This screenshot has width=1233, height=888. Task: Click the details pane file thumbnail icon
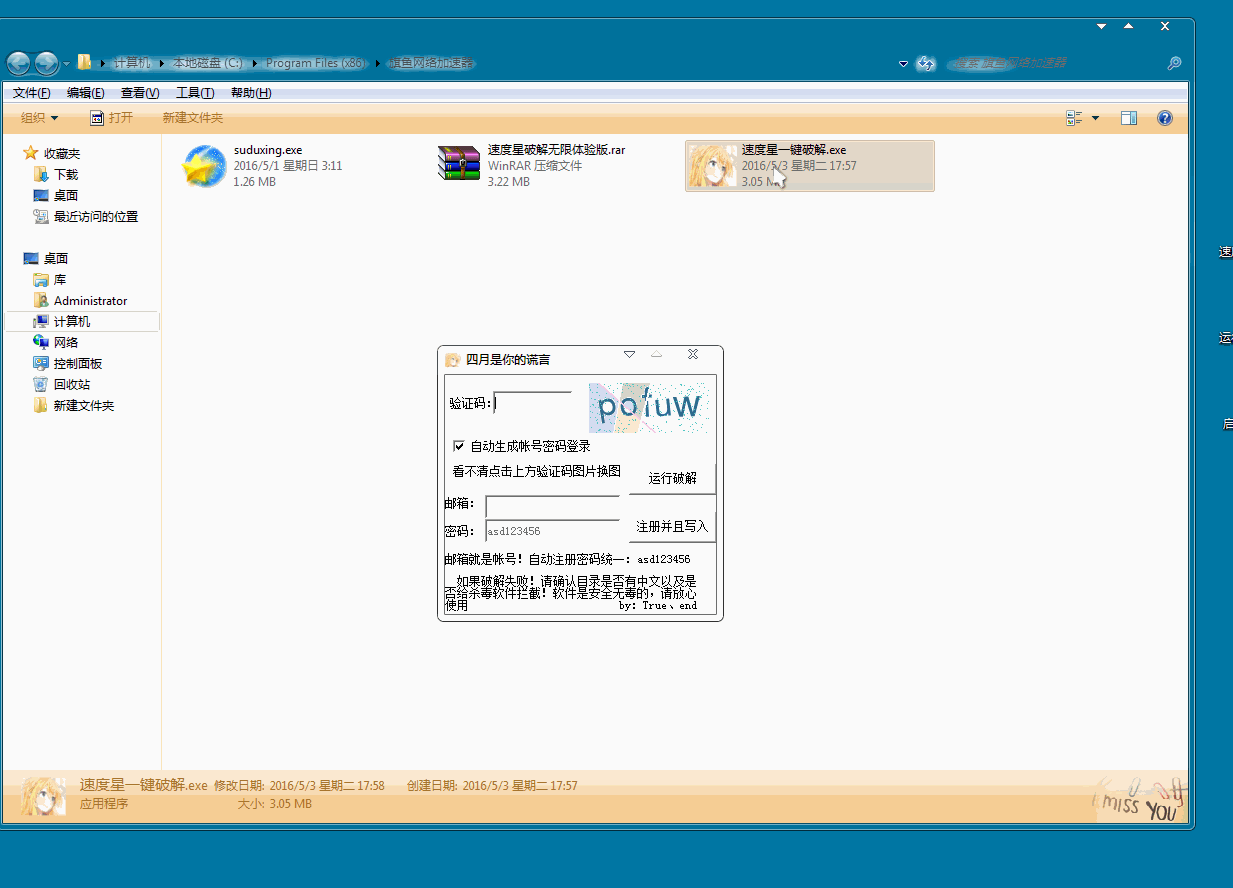coord(43,795)
